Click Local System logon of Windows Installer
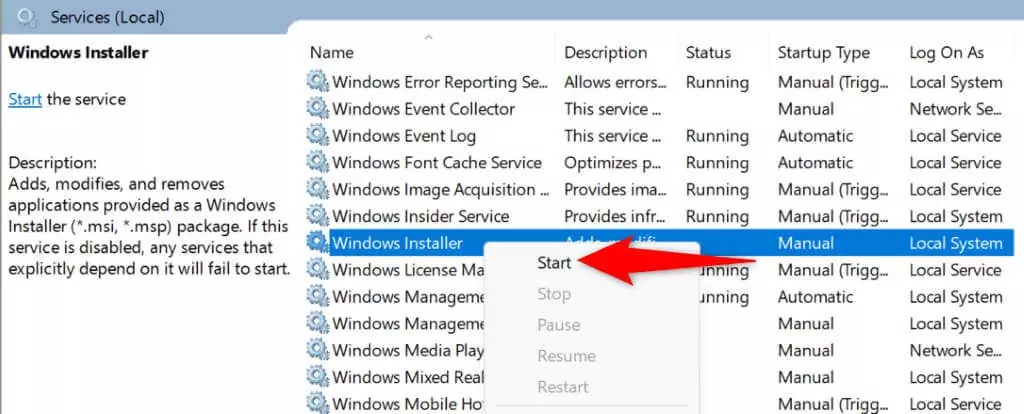This screenshot has height=414, width=1024. (x=956, y=243)
